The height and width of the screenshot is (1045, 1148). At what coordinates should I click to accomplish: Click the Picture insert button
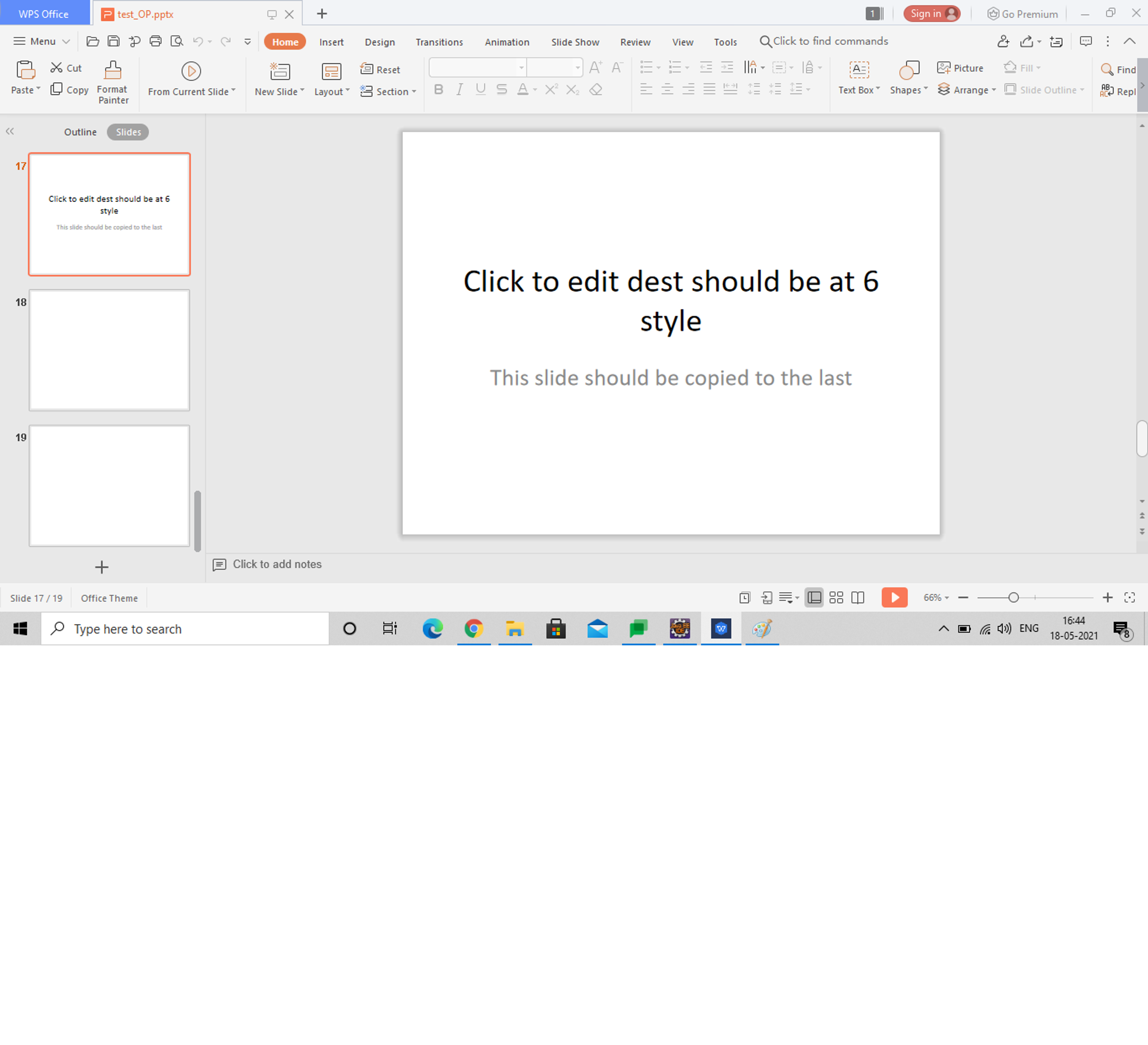(x=960, y=68)
